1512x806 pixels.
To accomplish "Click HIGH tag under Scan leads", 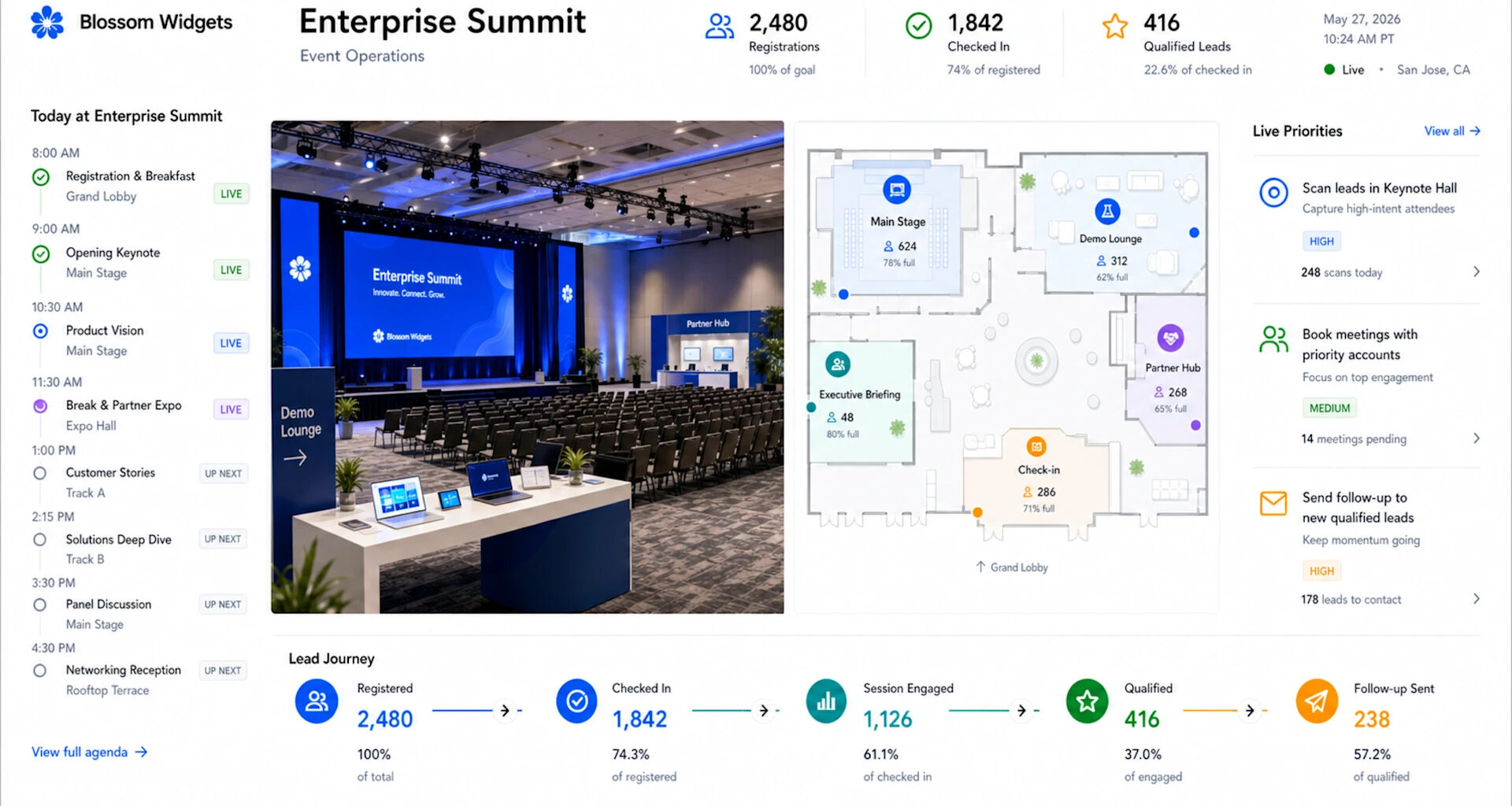I will [1321, 242].
